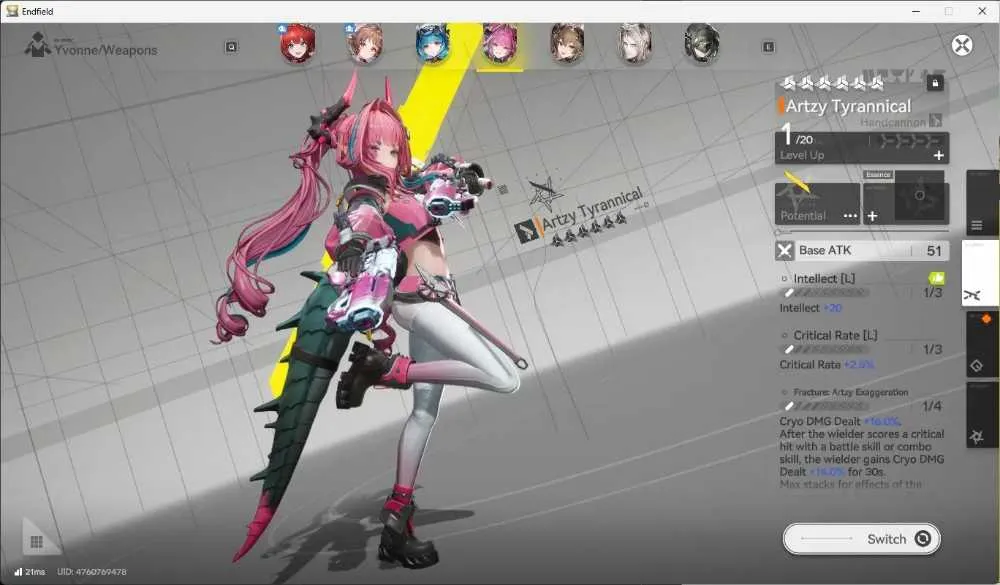Viewport: 1000px width, 585px height.
Task: Select the blue-haired operator portrait
Action: point(432,44)
